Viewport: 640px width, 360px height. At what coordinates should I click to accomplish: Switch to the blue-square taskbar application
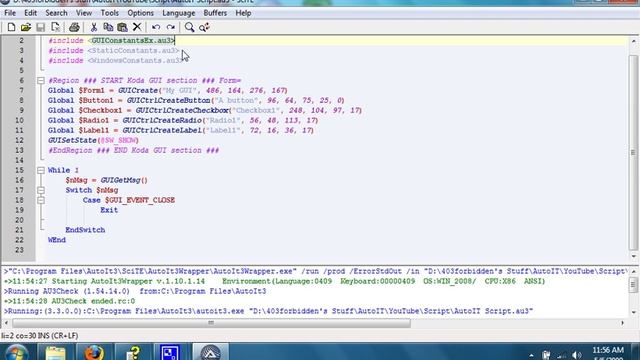171,352
